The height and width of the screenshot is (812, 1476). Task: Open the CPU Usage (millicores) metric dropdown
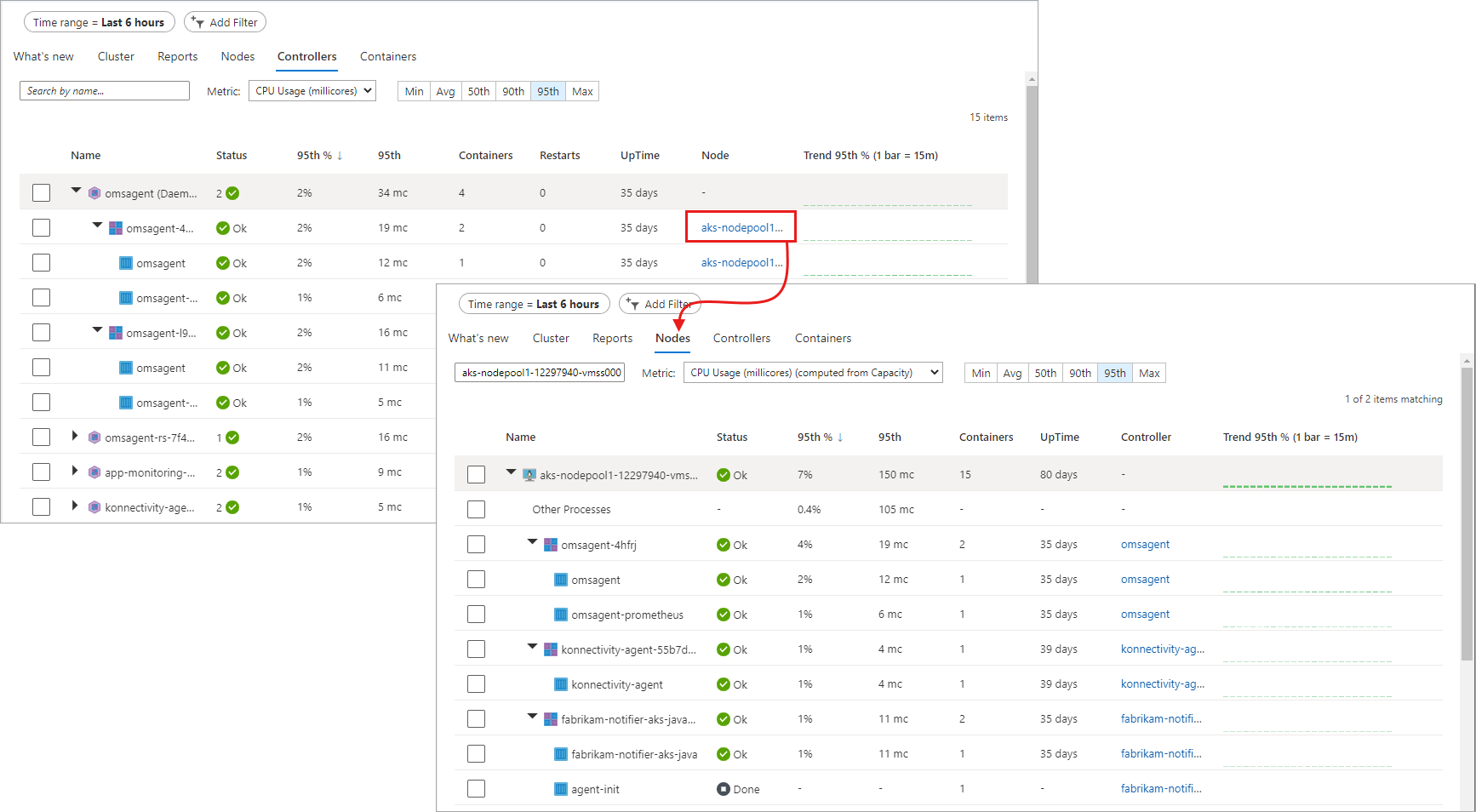[x=312, y=91]
